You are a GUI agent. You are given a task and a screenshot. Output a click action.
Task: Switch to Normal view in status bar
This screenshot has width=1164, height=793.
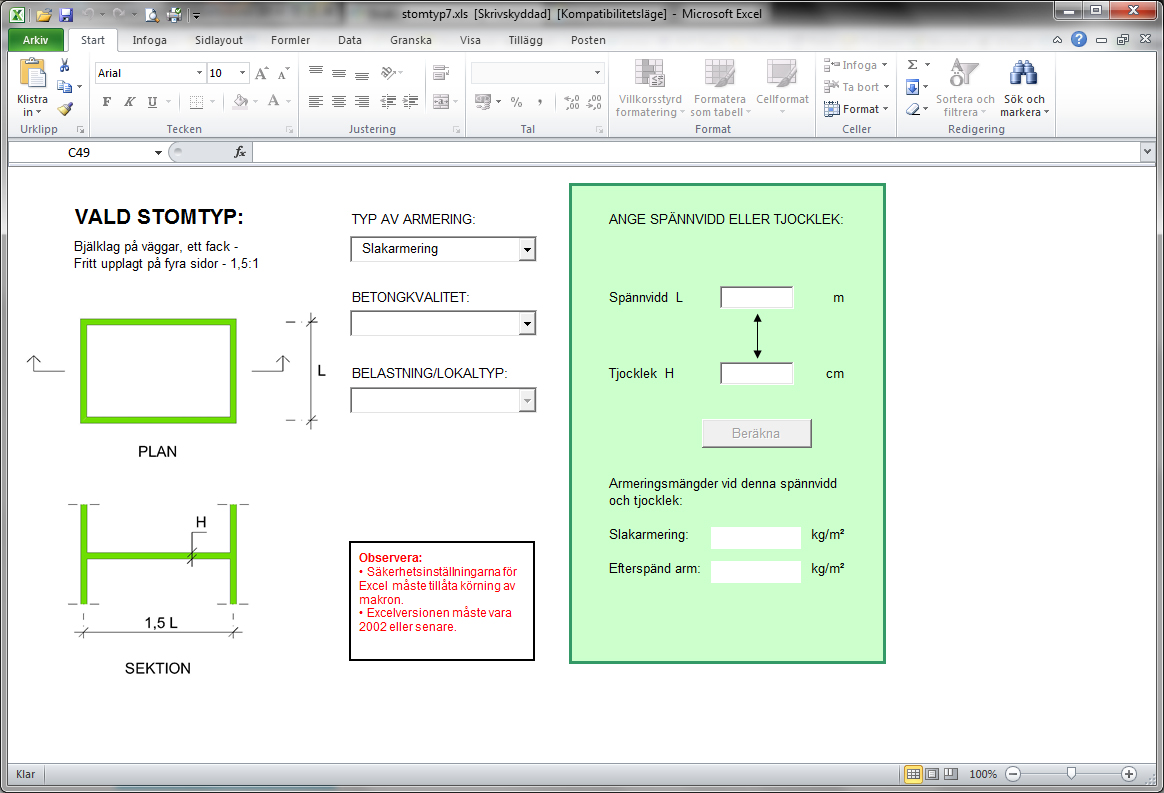click(x=913, y=774)
